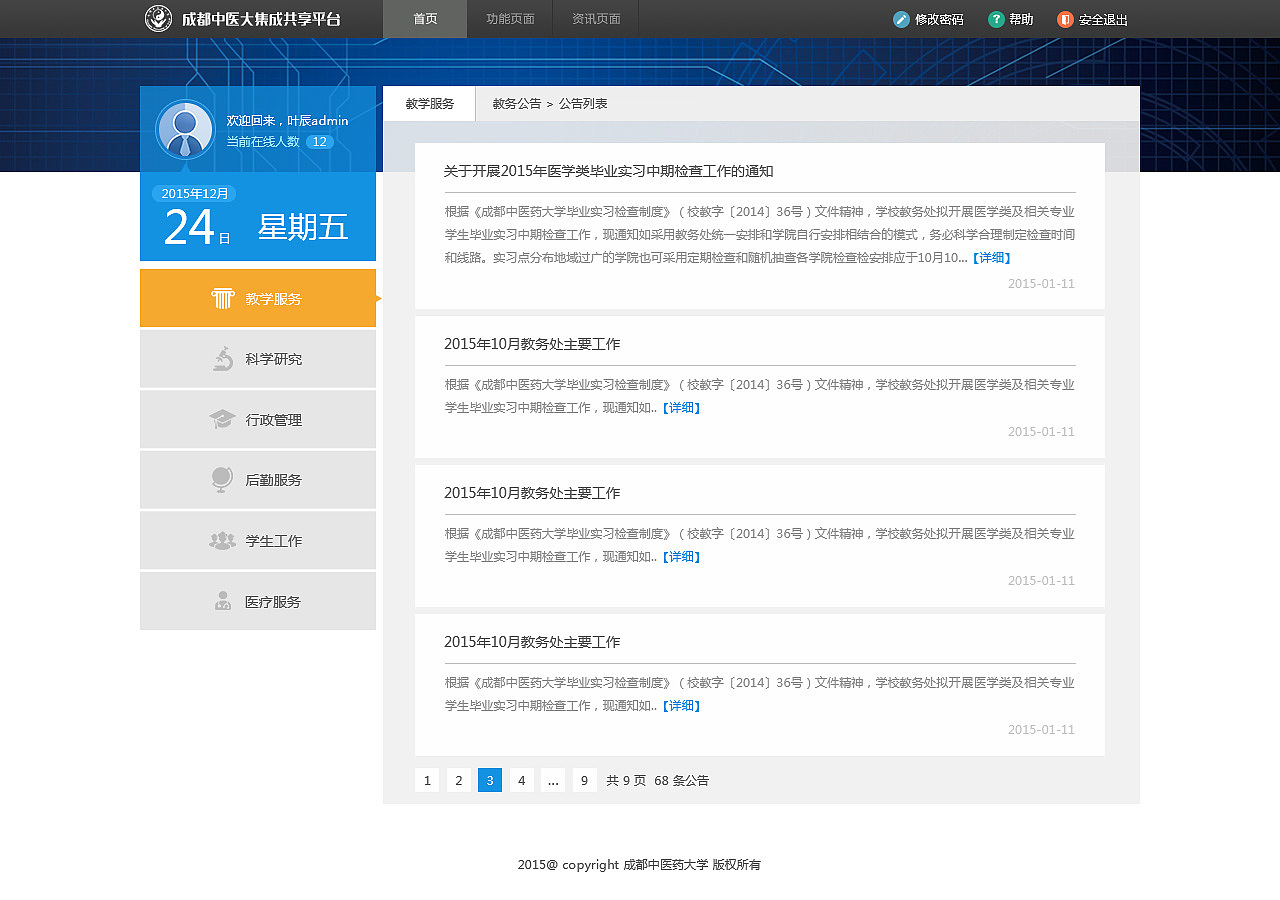
Task: Open the 教学服务 breadcrumb tab
Action: pos(428,103)
